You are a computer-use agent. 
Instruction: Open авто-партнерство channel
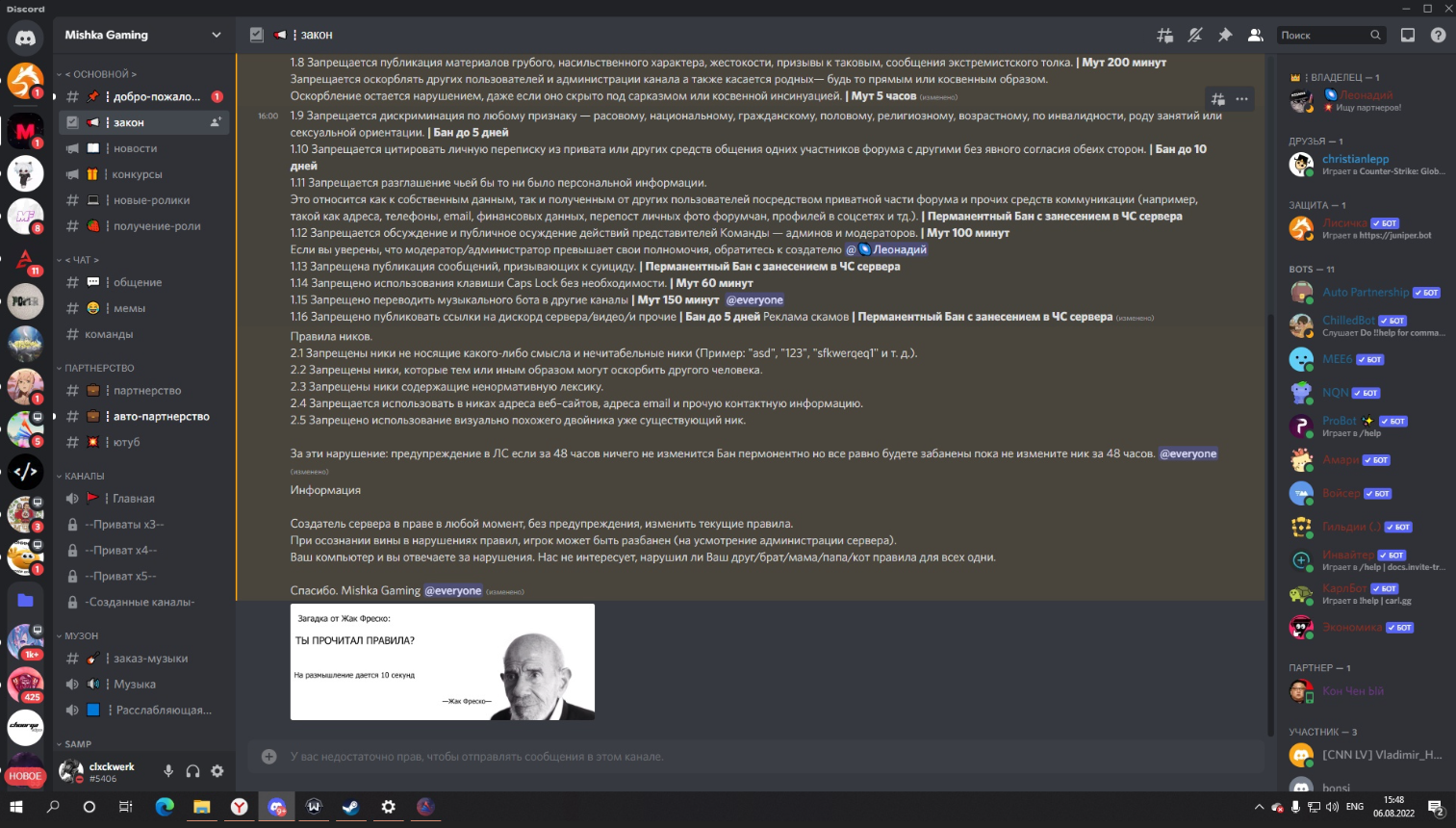click(144, 416)
